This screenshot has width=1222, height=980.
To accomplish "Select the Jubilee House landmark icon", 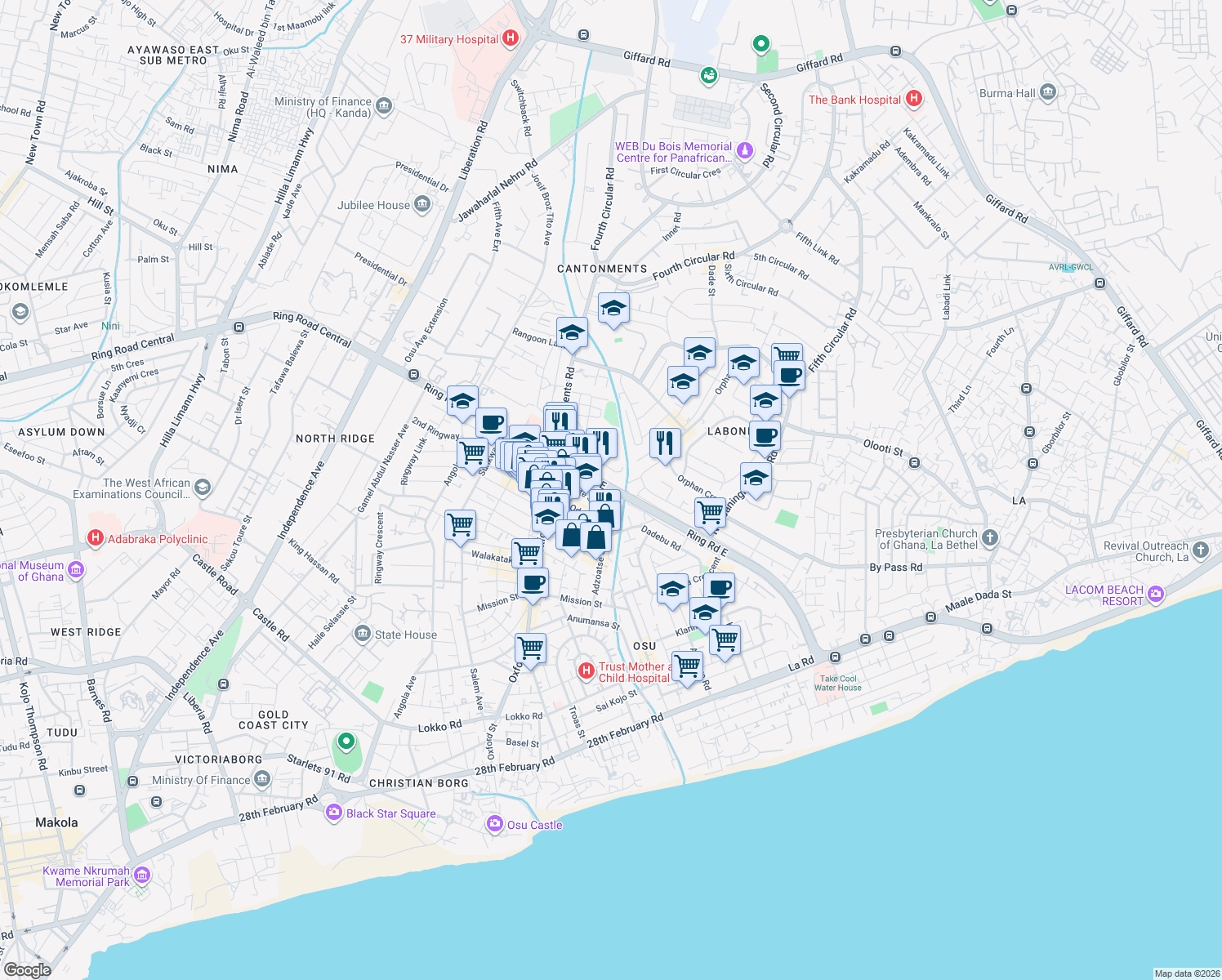I will 421,204.
